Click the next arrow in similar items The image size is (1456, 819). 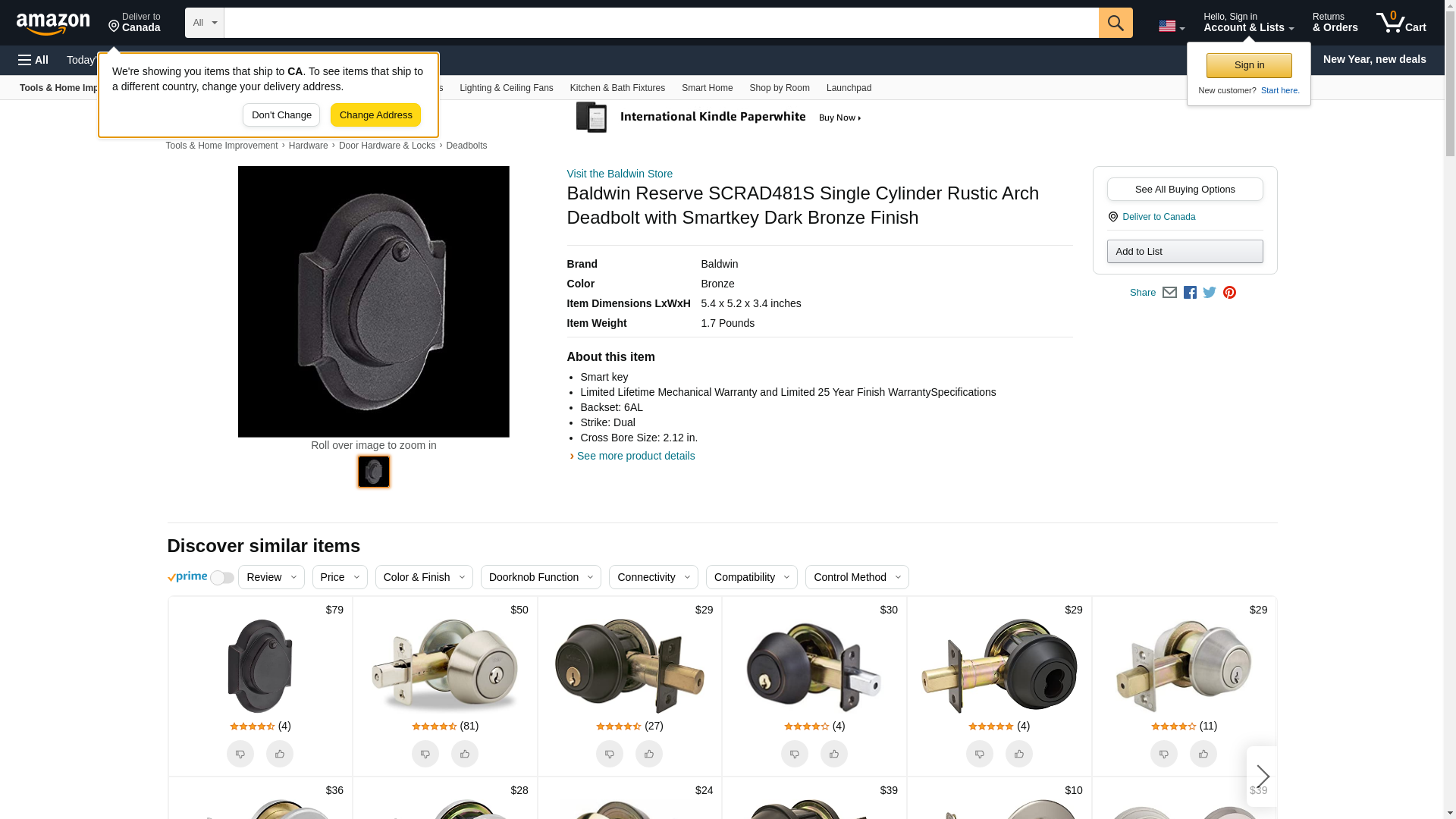[x=1262, y=776]
